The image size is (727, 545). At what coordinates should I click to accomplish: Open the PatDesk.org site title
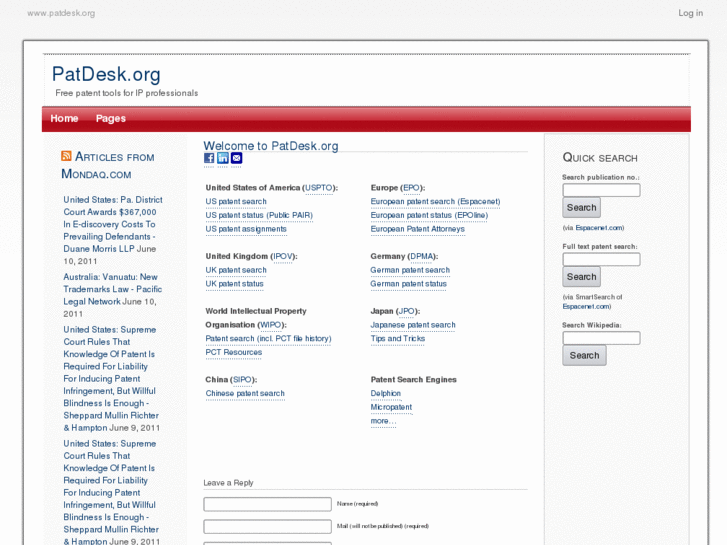pos(106,74)
